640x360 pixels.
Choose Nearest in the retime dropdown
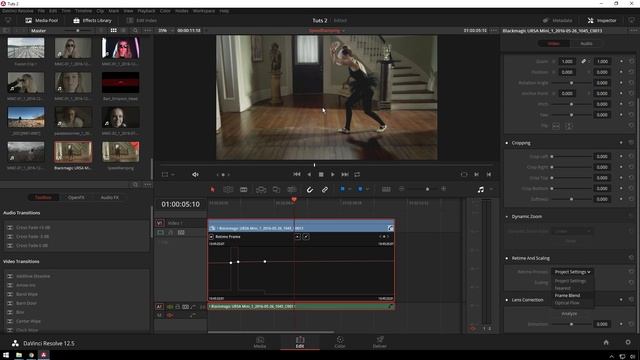tap(562, 288)
